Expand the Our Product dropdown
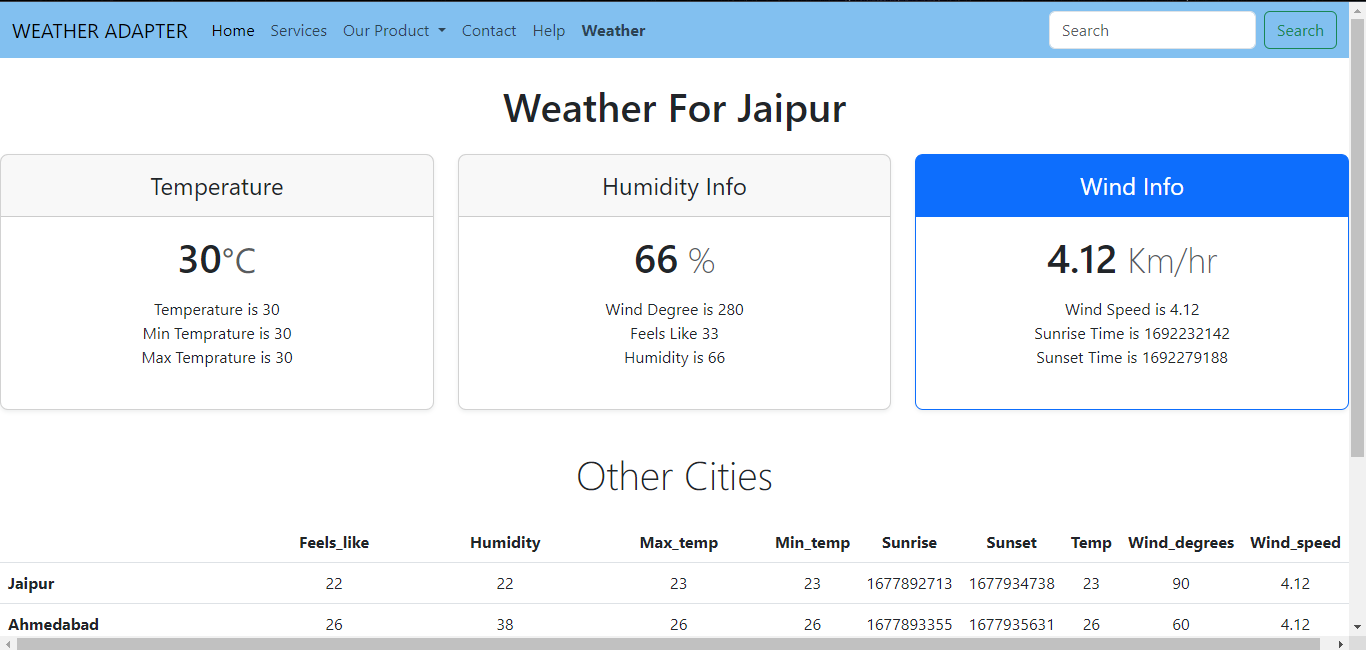 click(x=393, y=31)
